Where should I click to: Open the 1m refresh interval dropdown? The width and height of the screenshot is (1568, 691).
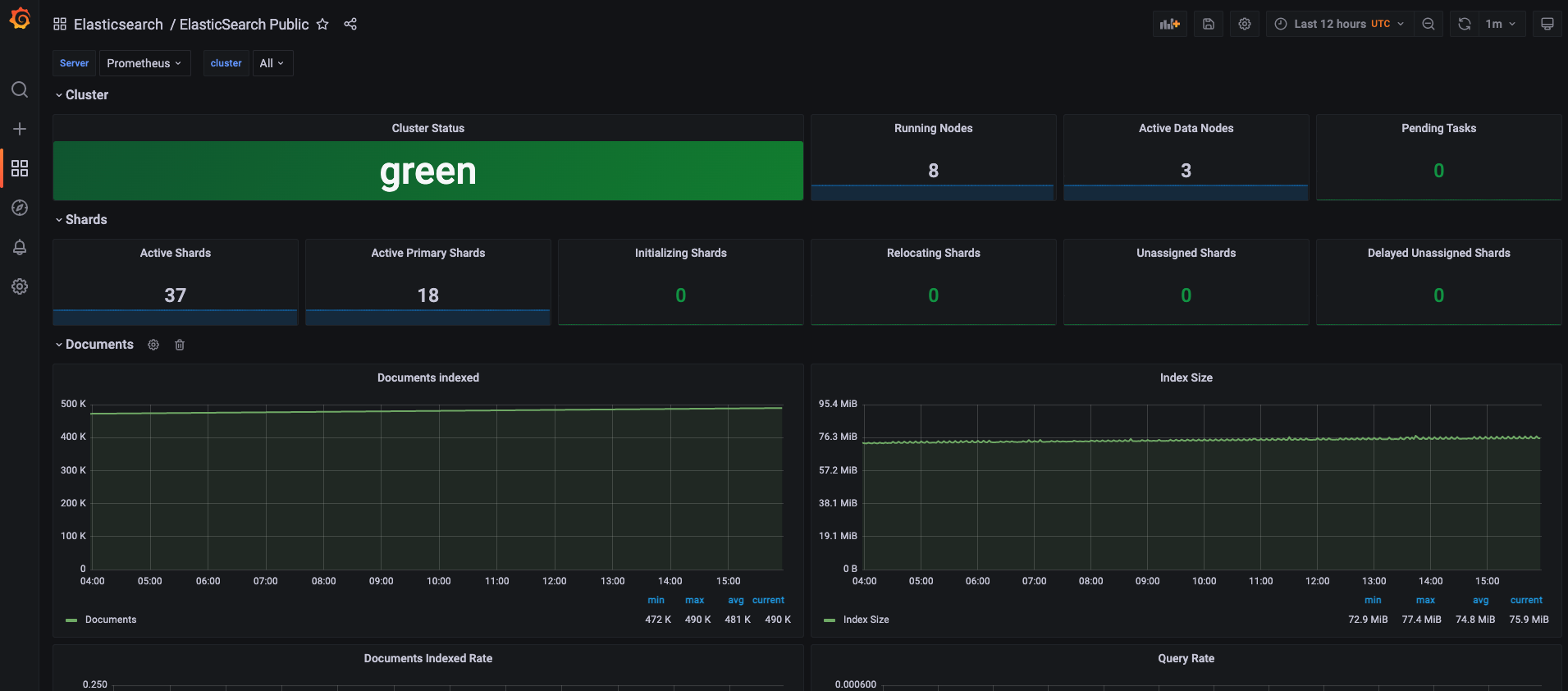click(x=1502, y=24)
